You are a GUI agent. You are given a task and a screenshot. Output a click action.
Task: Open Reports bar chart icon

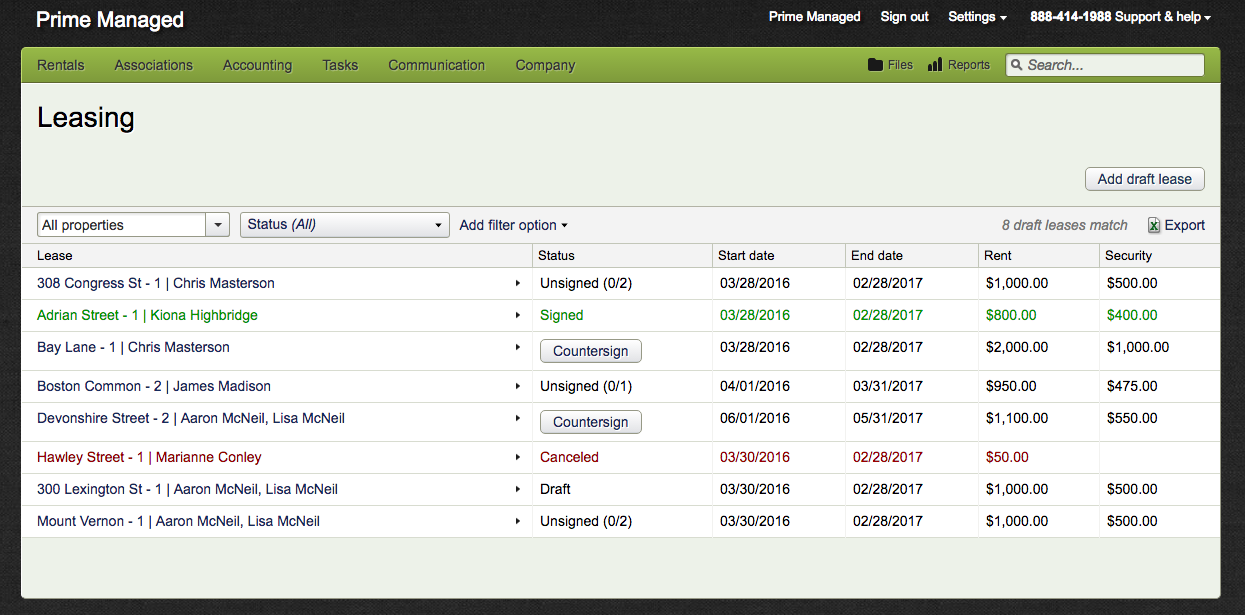[935, 65]
